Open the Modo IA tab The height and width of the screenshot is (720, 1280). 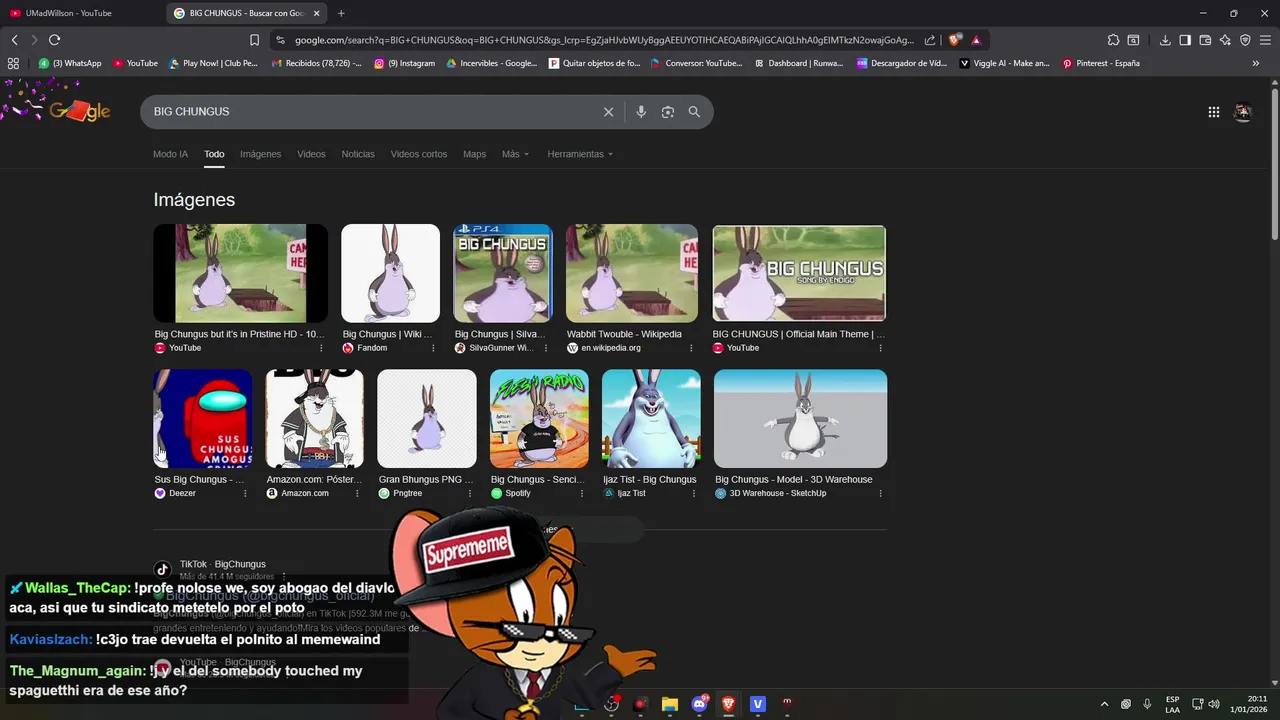click(x=170, y=154)
